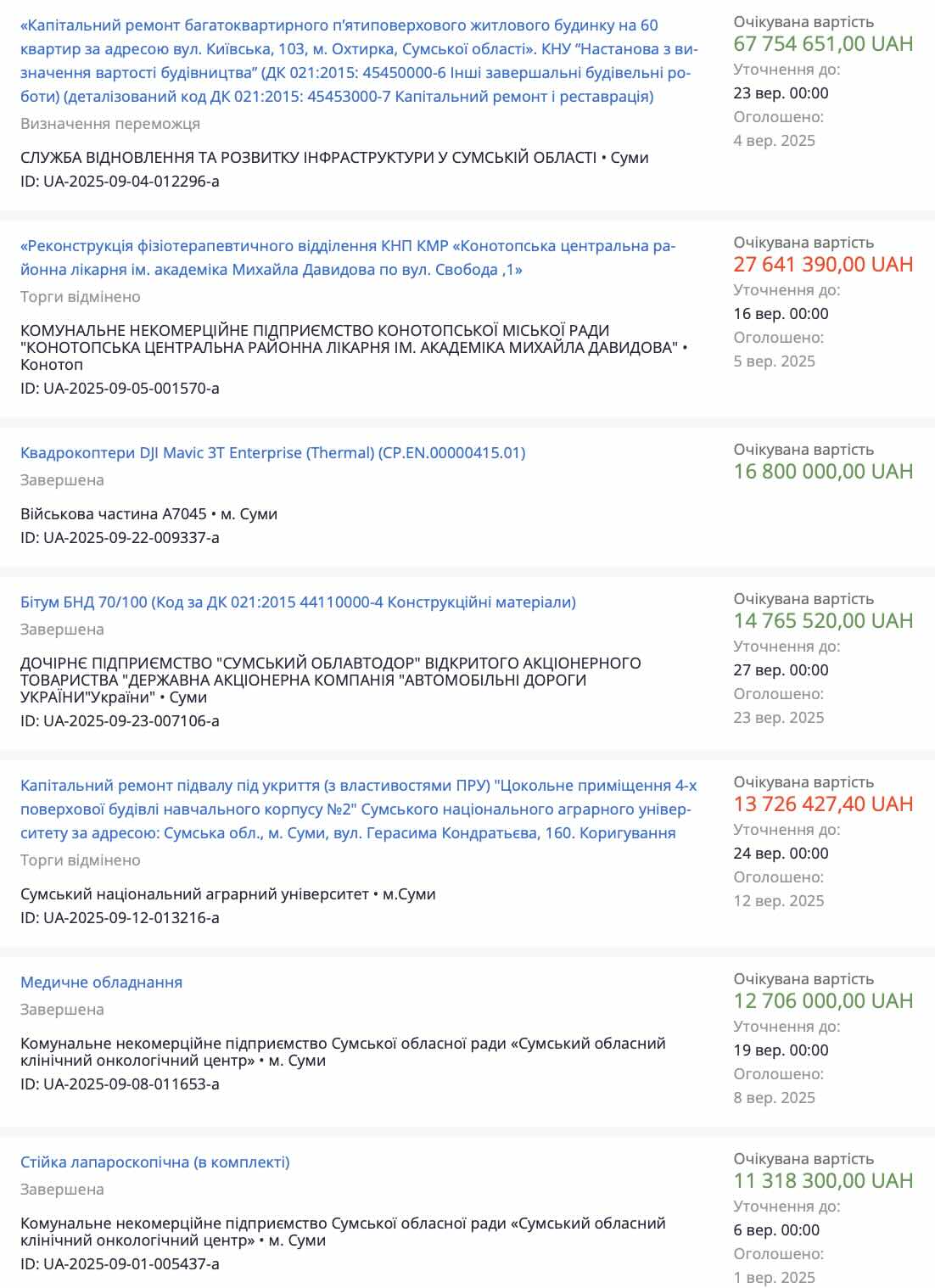
Task: Click tender ID UA-2025-09-04-012296-a
Action: coord(120,182)
